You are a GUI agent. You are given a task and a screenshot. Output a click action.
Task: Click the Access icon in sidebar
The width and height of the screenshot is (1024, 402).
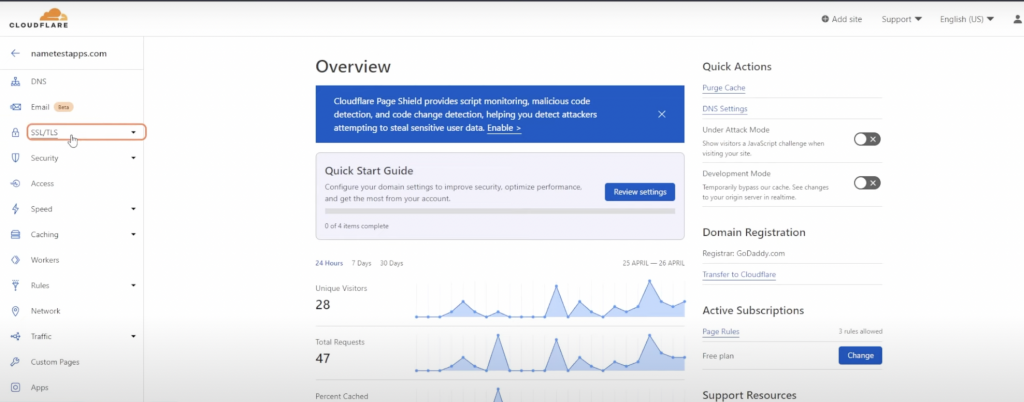click(x=16, y=183)
